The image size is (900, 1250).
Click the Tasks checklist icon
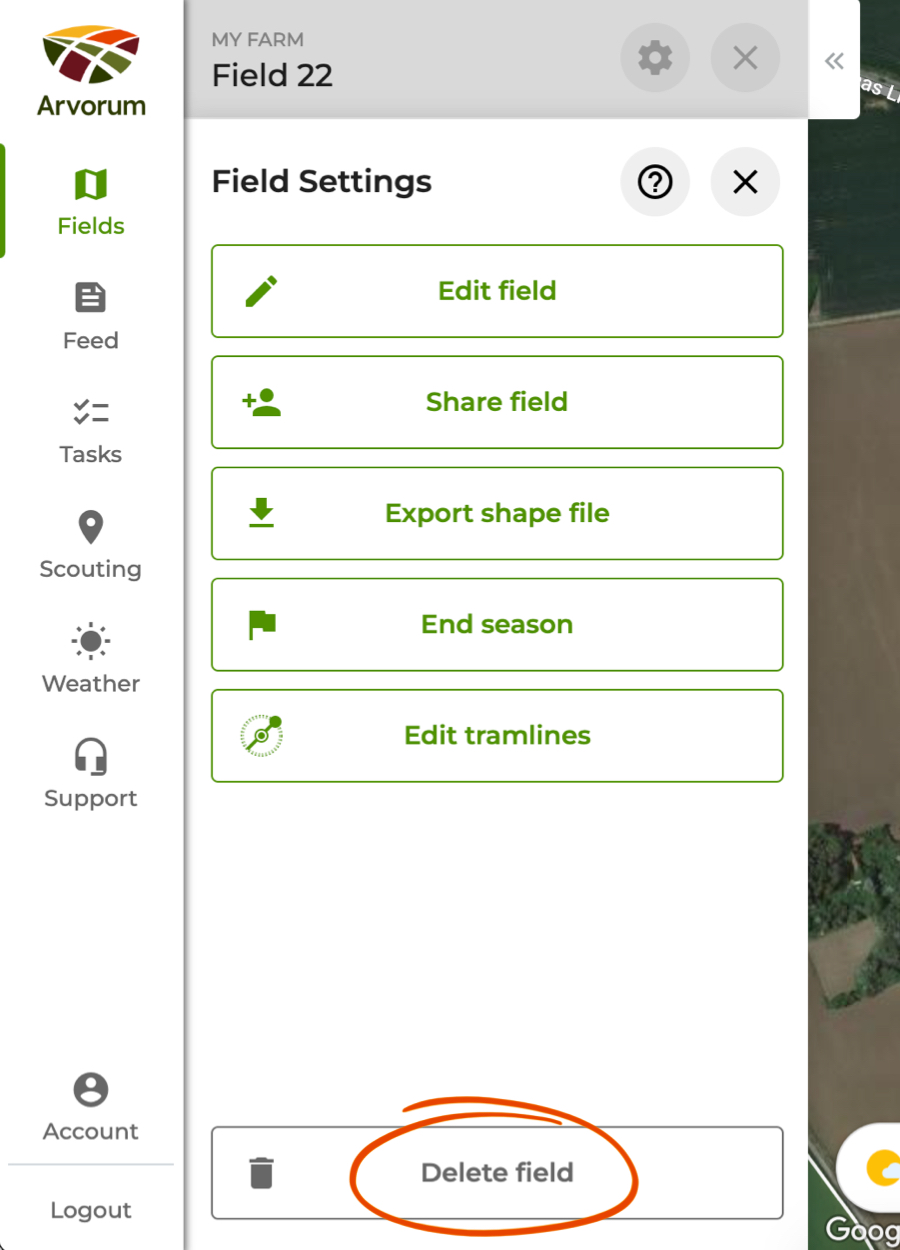(x=90, y=410)
